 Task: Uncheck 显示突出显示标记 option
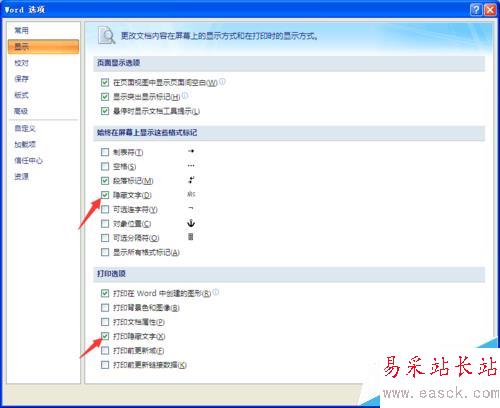coord(105,97)
